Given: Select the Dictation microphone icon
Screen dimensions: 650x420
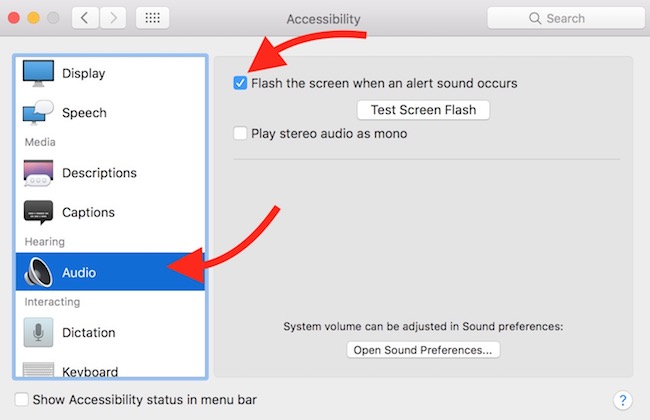Looking at the screenshot, I should [x=38, y=333].
